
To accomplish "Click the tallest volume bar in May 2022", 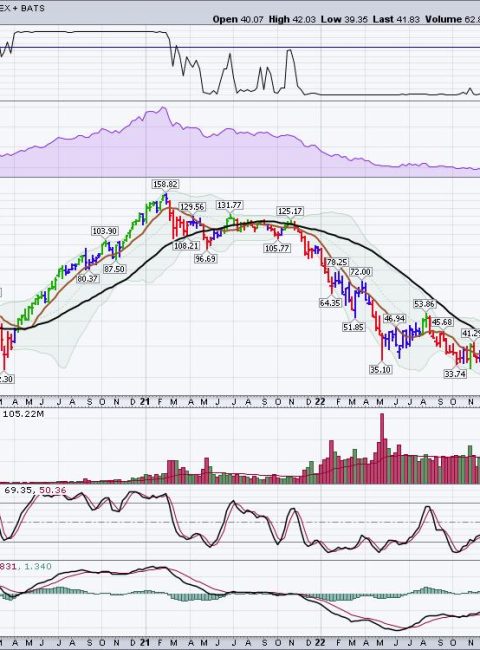I will [x=382, y=448].
